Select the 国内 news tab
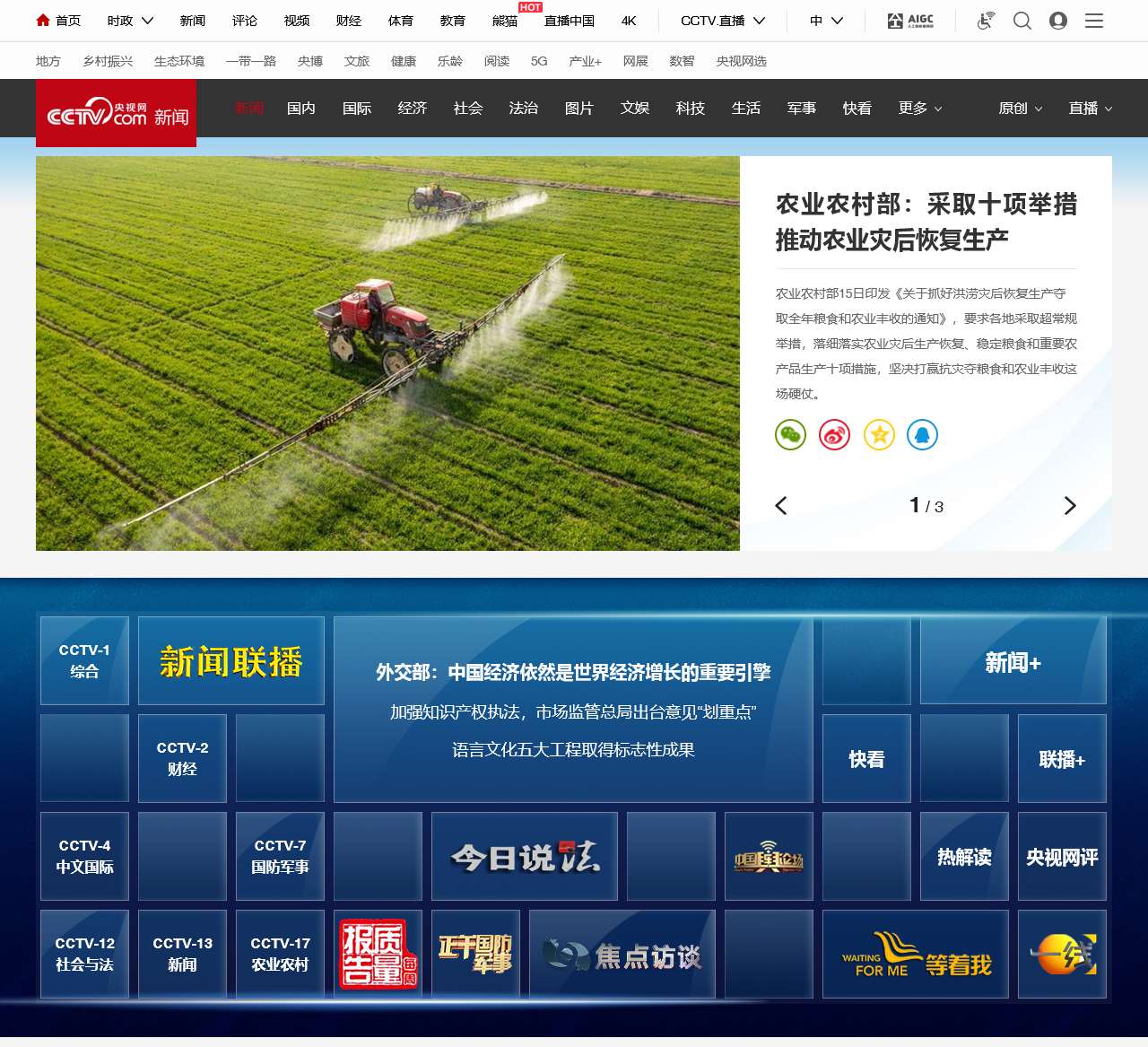This screenshot has width=1148, height=1047. [301, 109]
